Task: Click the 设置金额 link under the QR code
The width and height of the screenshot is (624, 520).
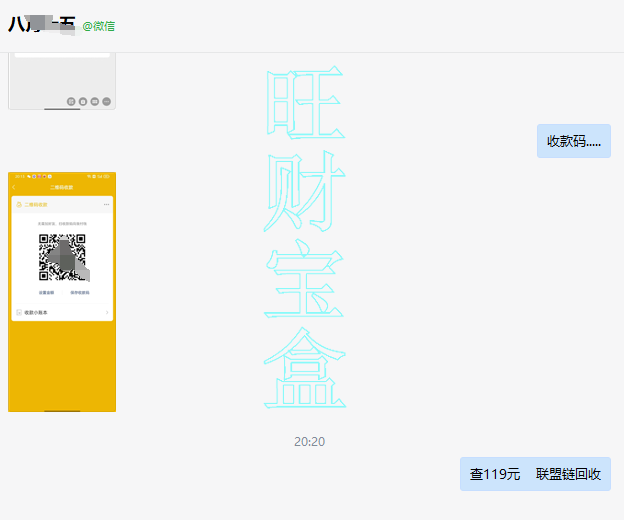Action: tap(46, 292)
